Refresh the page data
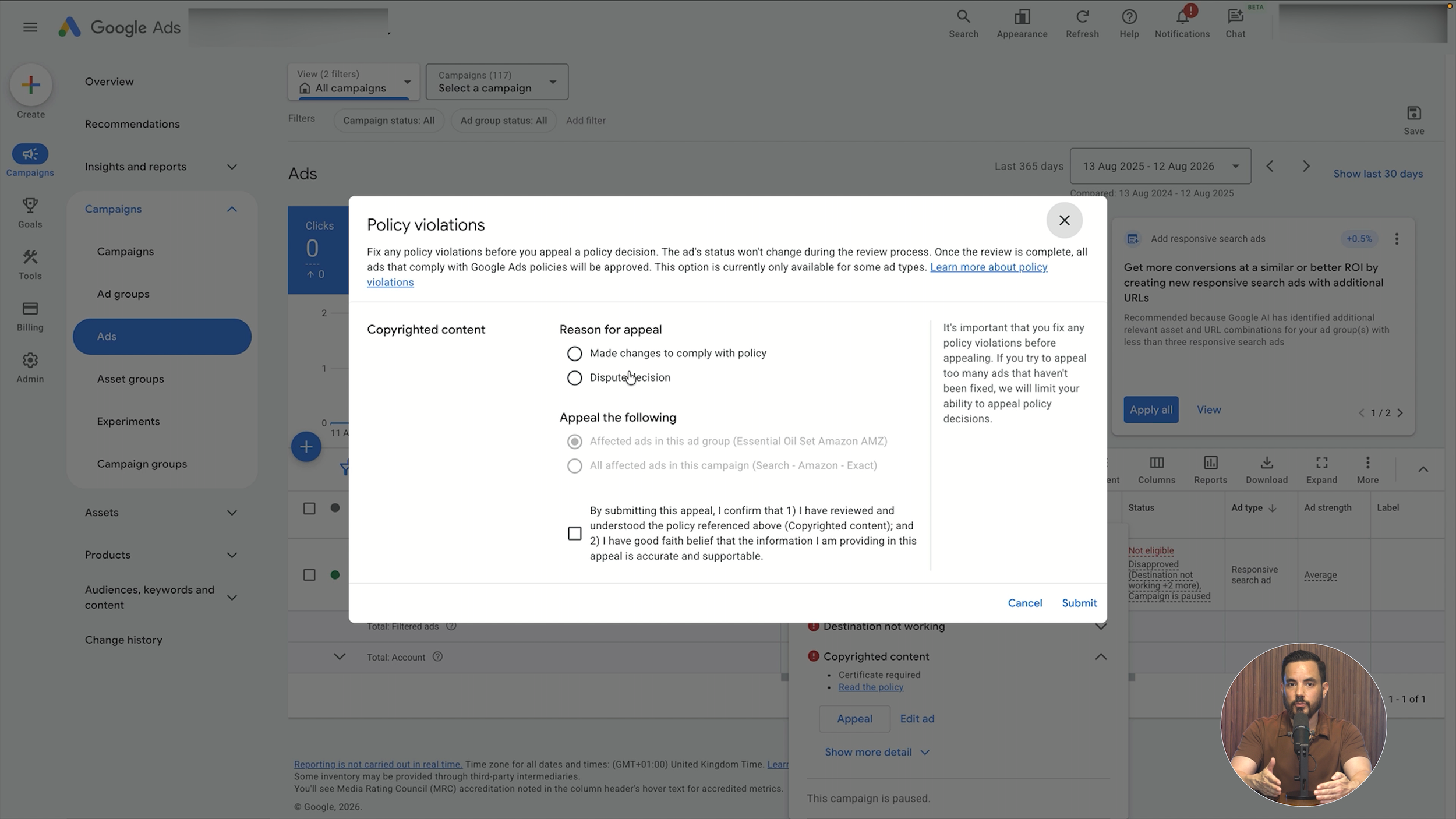This screenshot has height=819, width=1456. (1082, 24)
